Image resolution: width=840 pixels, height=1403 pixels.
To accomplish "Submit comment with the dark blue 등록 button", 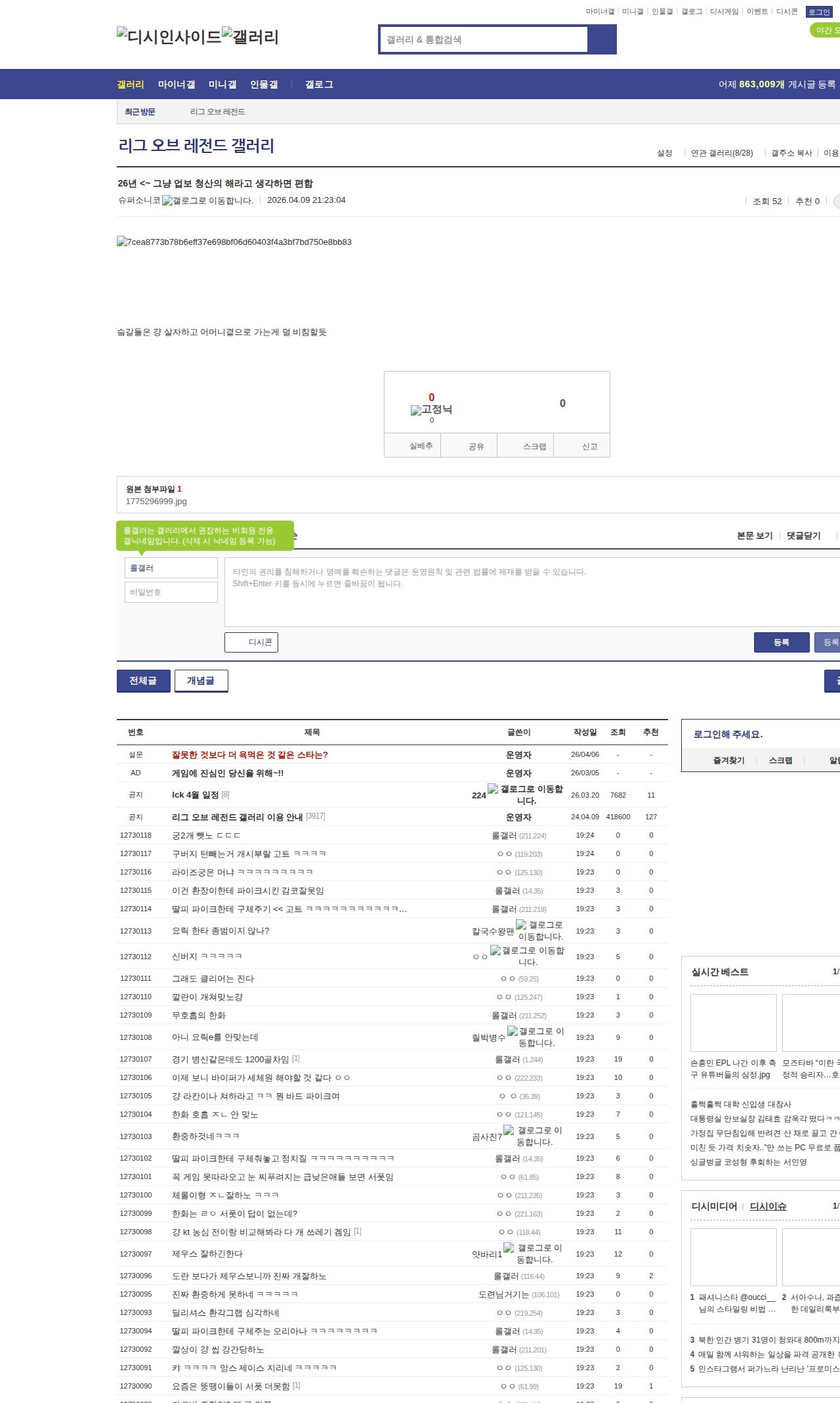I will [782, 642].
